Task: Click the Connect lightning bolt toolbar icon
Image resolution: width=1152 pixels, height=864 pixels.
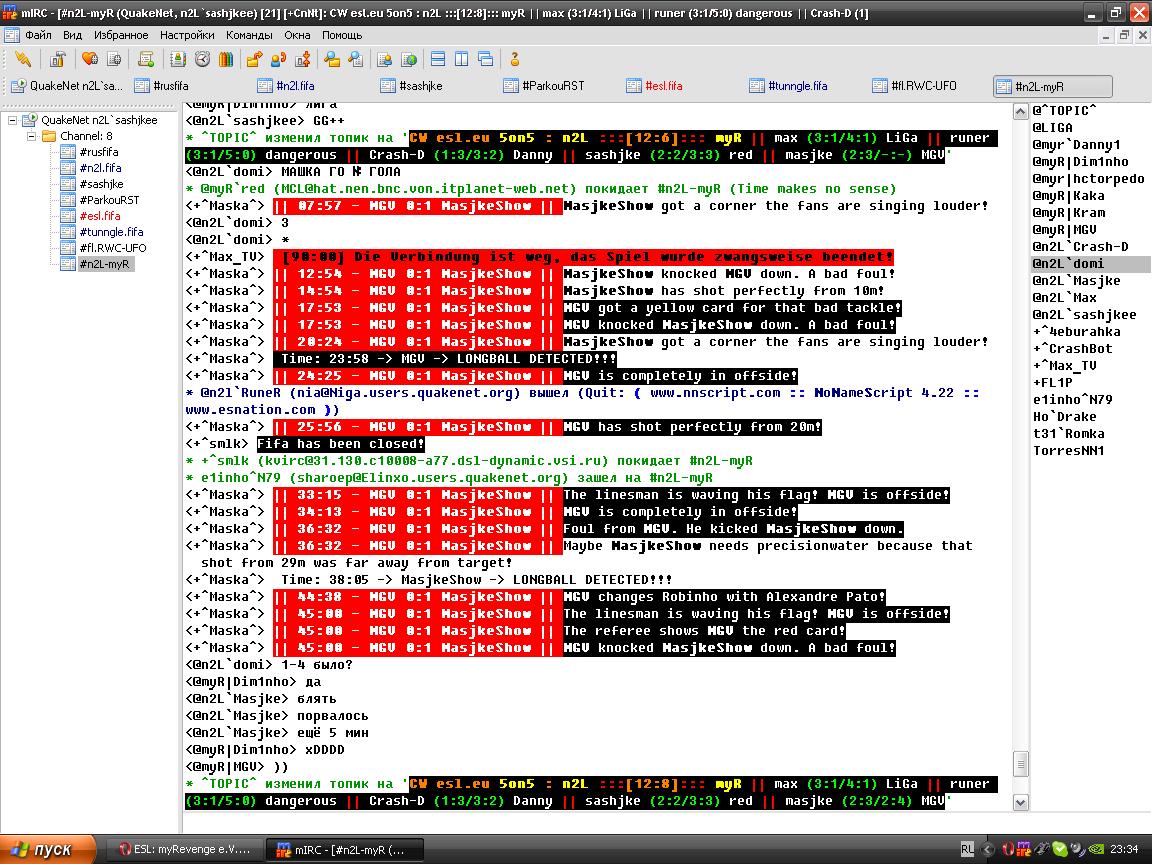Action: 23,59
